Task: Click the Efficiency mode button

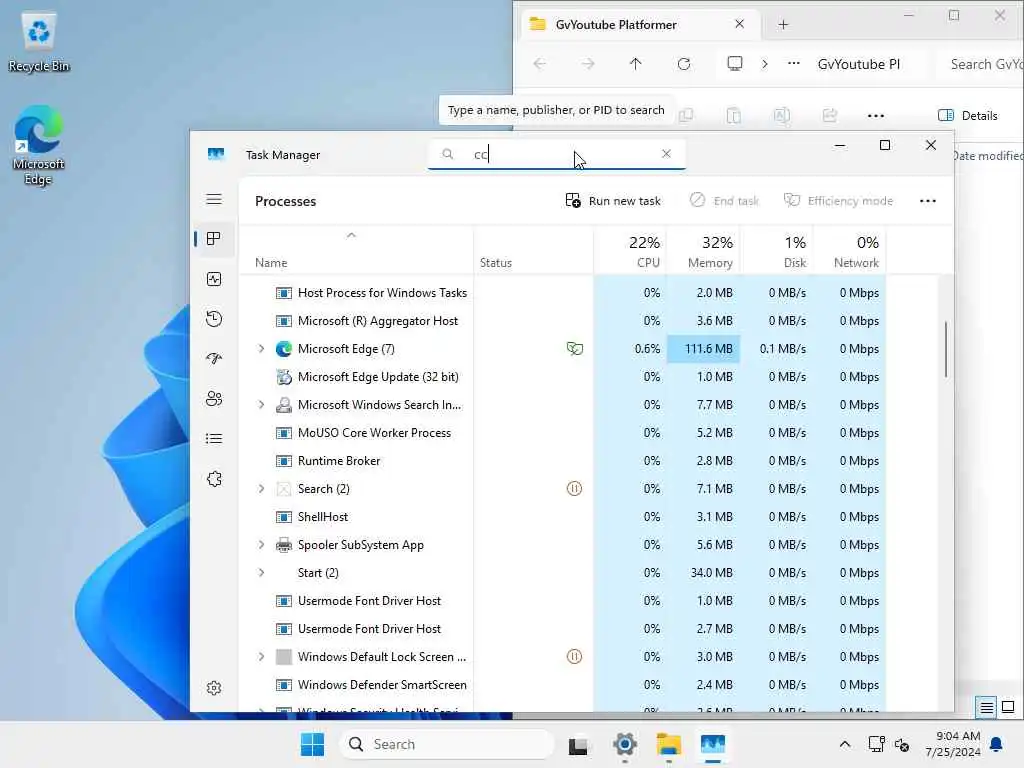Action: point(838,200)
